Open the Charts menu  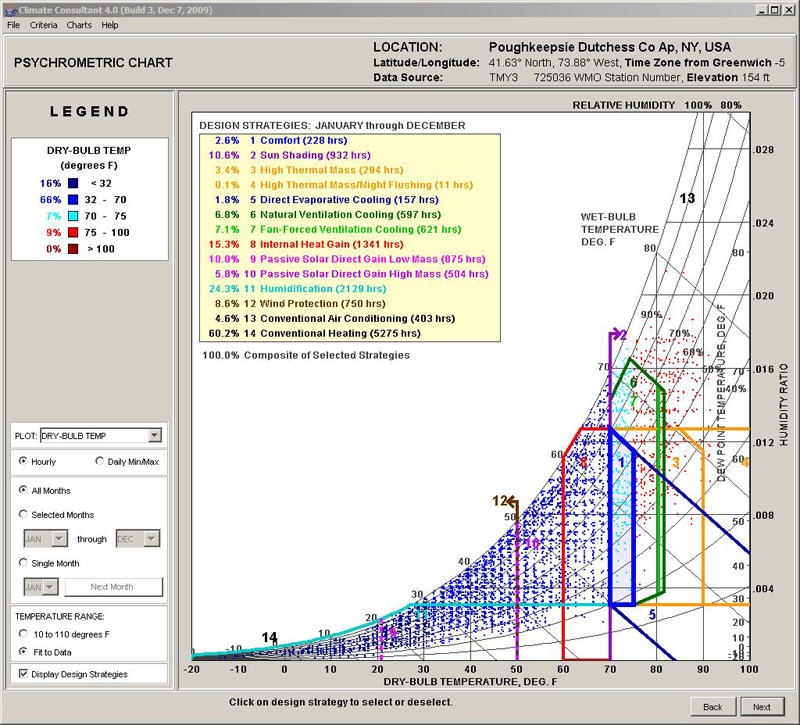pos(79,24)
